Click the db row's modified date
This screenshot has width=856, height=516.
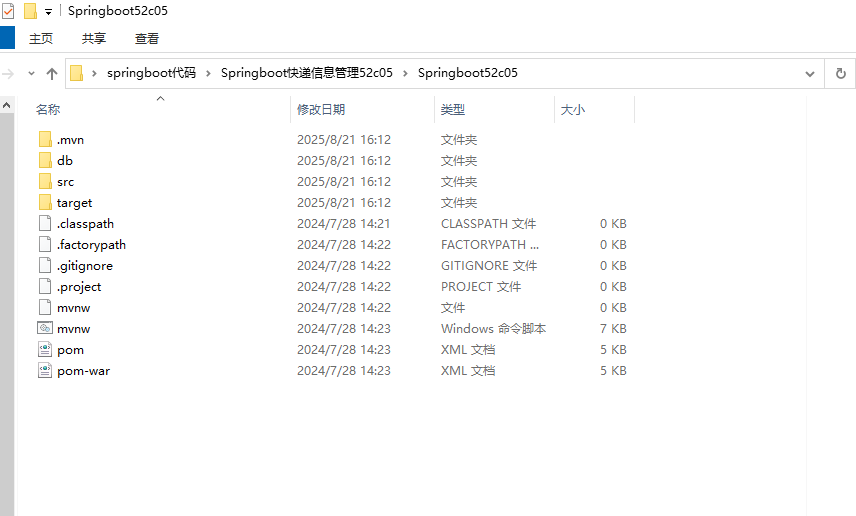[x=344, y=161]
